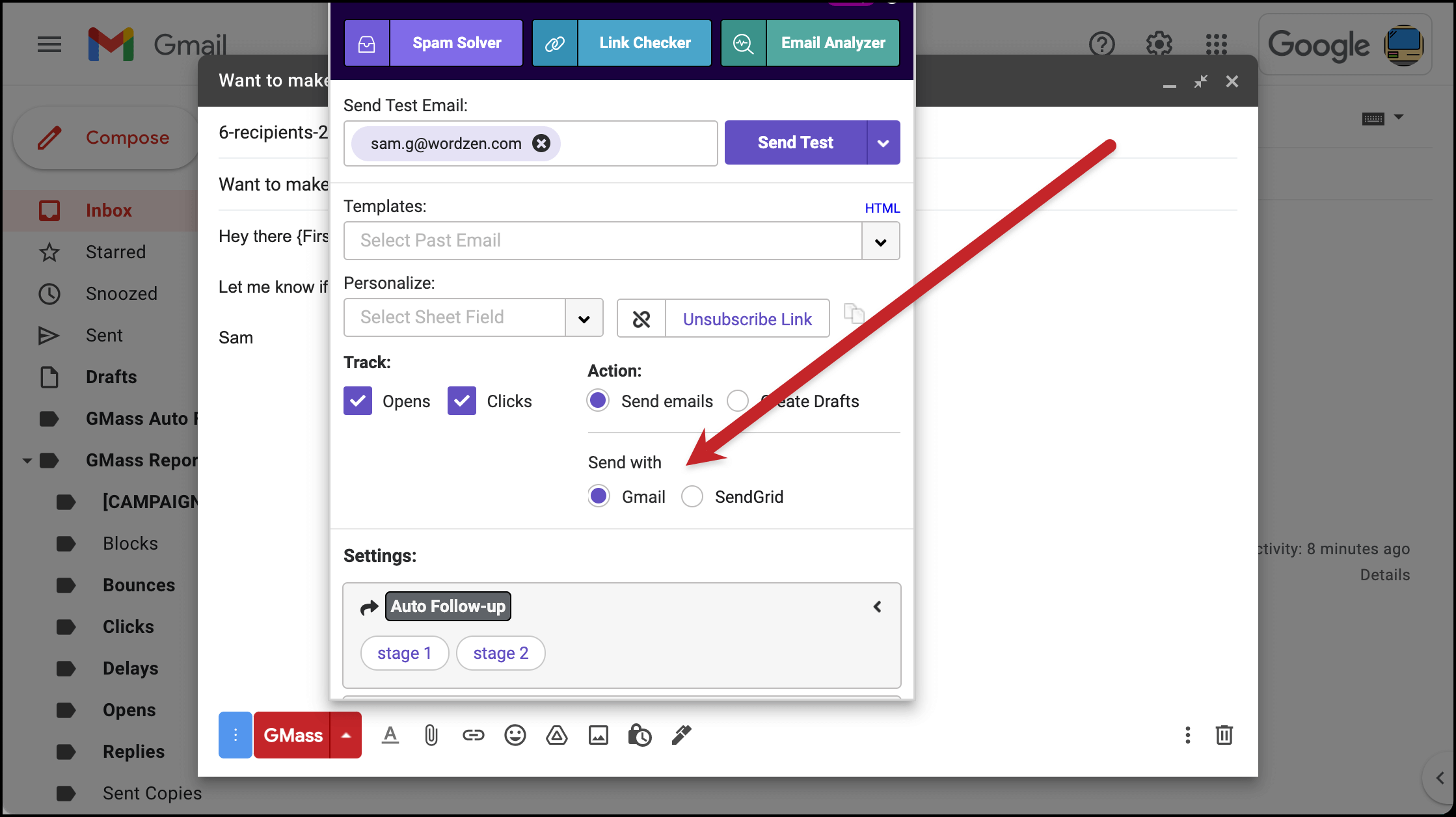
Task: Open the Spam Solver tool
Action: coord(457,43)
